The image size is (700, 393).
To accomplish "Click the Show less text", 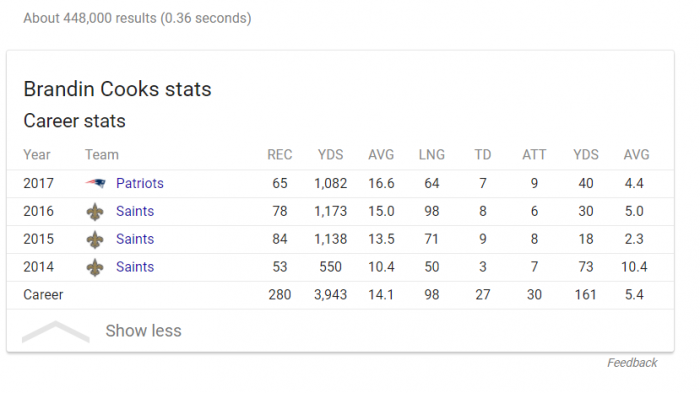I will coord(143,331).
